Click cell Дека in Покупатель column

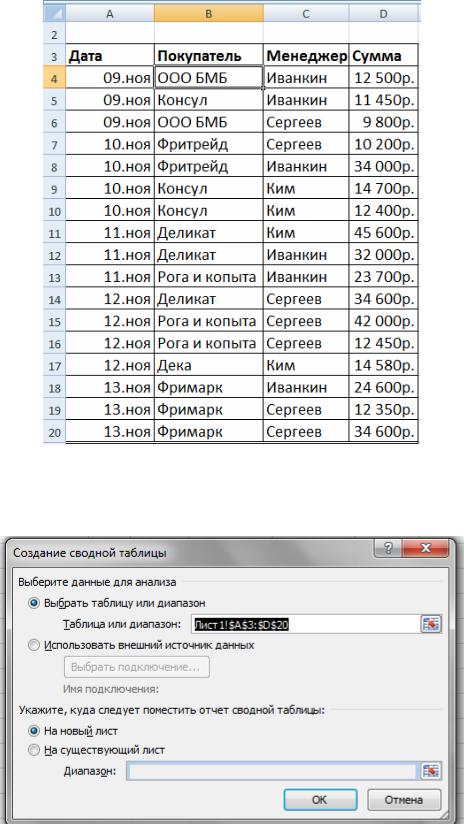pos(209,365)
